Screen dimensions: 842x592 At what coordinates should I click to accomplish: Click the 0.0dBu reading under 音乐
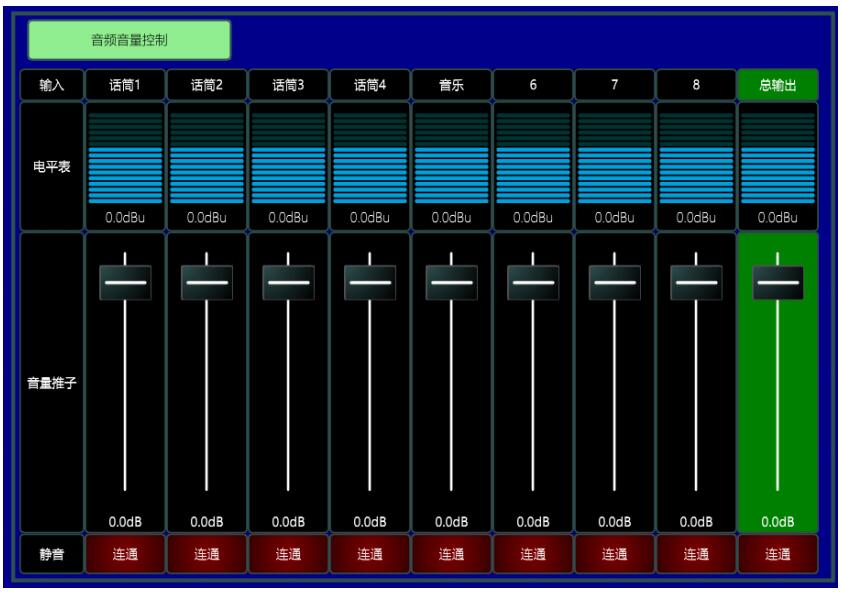pos(452,218)
